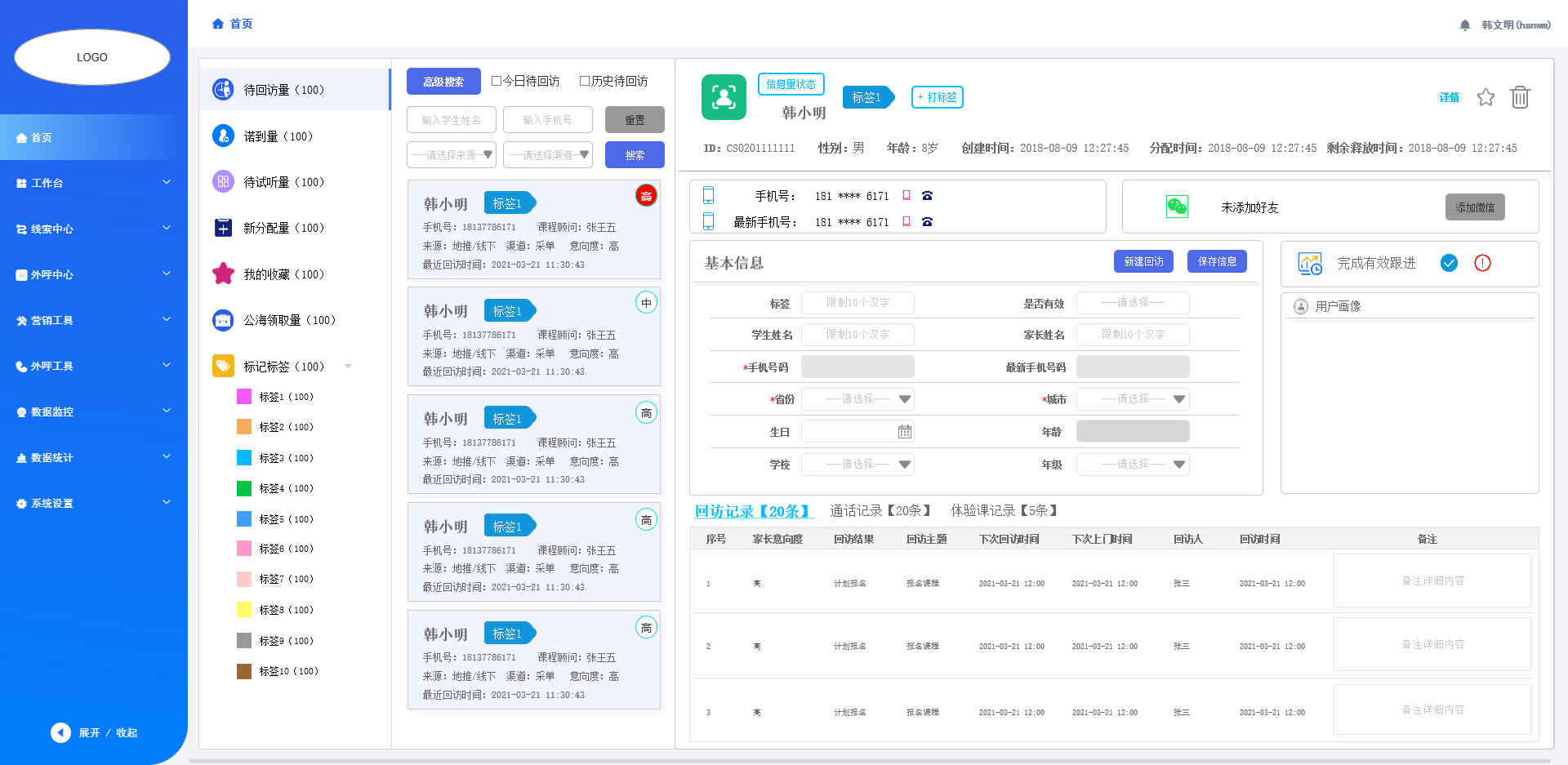Click the 高级搜索 button
The image size is (1568, 765).
click(443, 81)
